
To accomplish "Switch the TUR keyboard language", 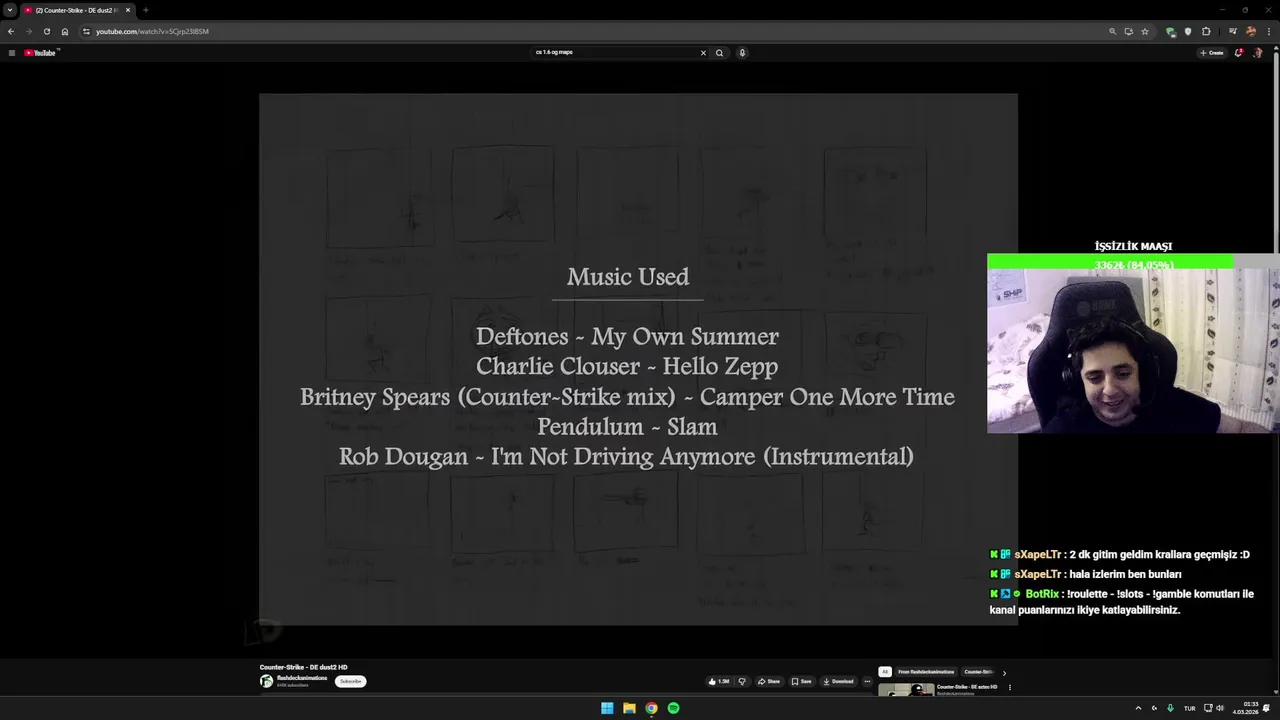I will 1190,708.
